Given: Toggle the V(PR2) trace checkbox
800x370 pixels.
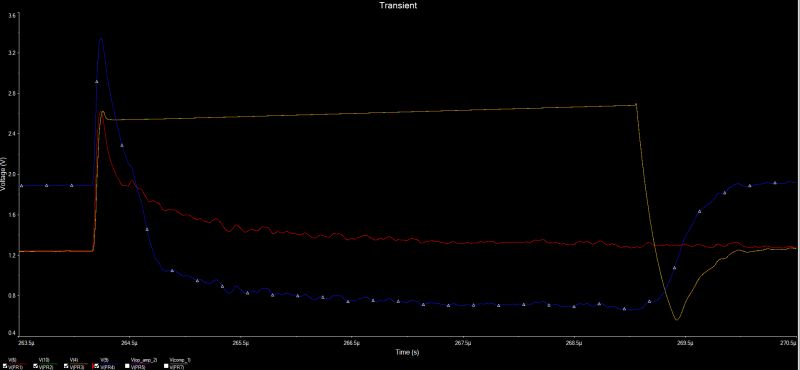Looking at the screenshot, I should [x=35, y=366].
